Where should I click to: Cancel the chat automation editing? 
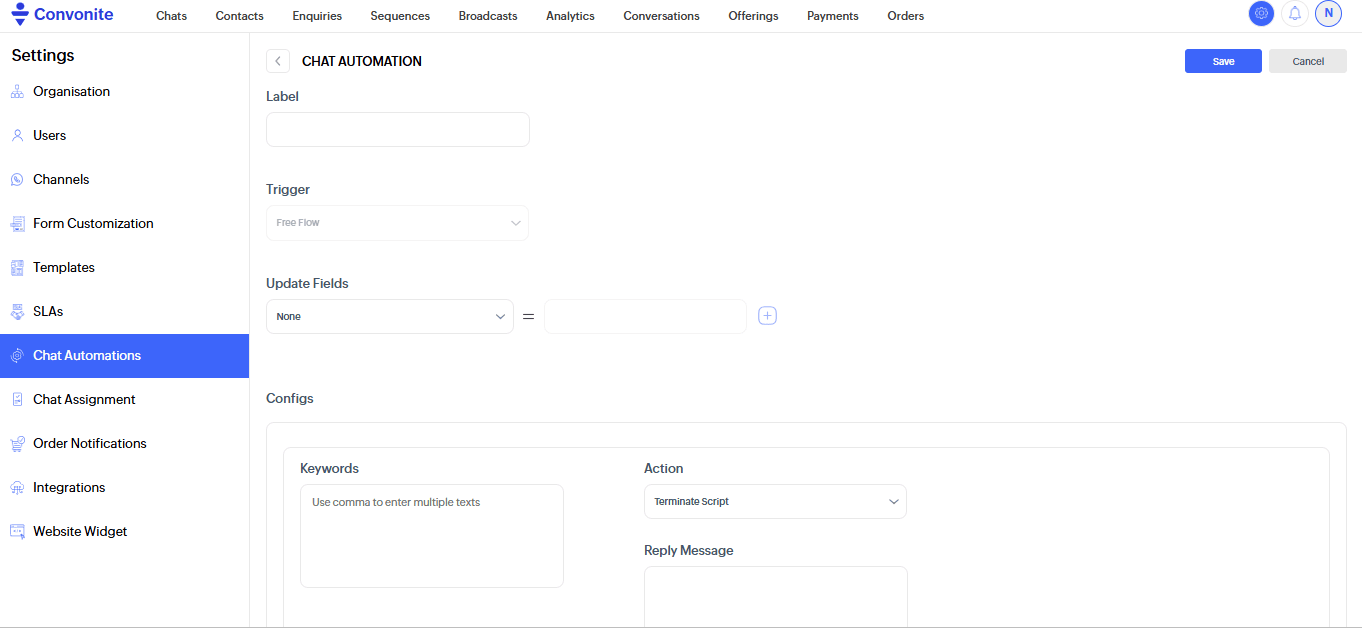[1308, 61]
